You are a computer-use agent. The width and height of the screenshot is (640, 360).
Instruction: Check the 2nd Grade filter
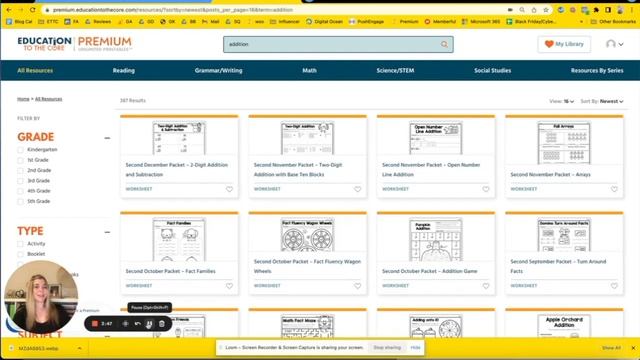pos(20,171)
